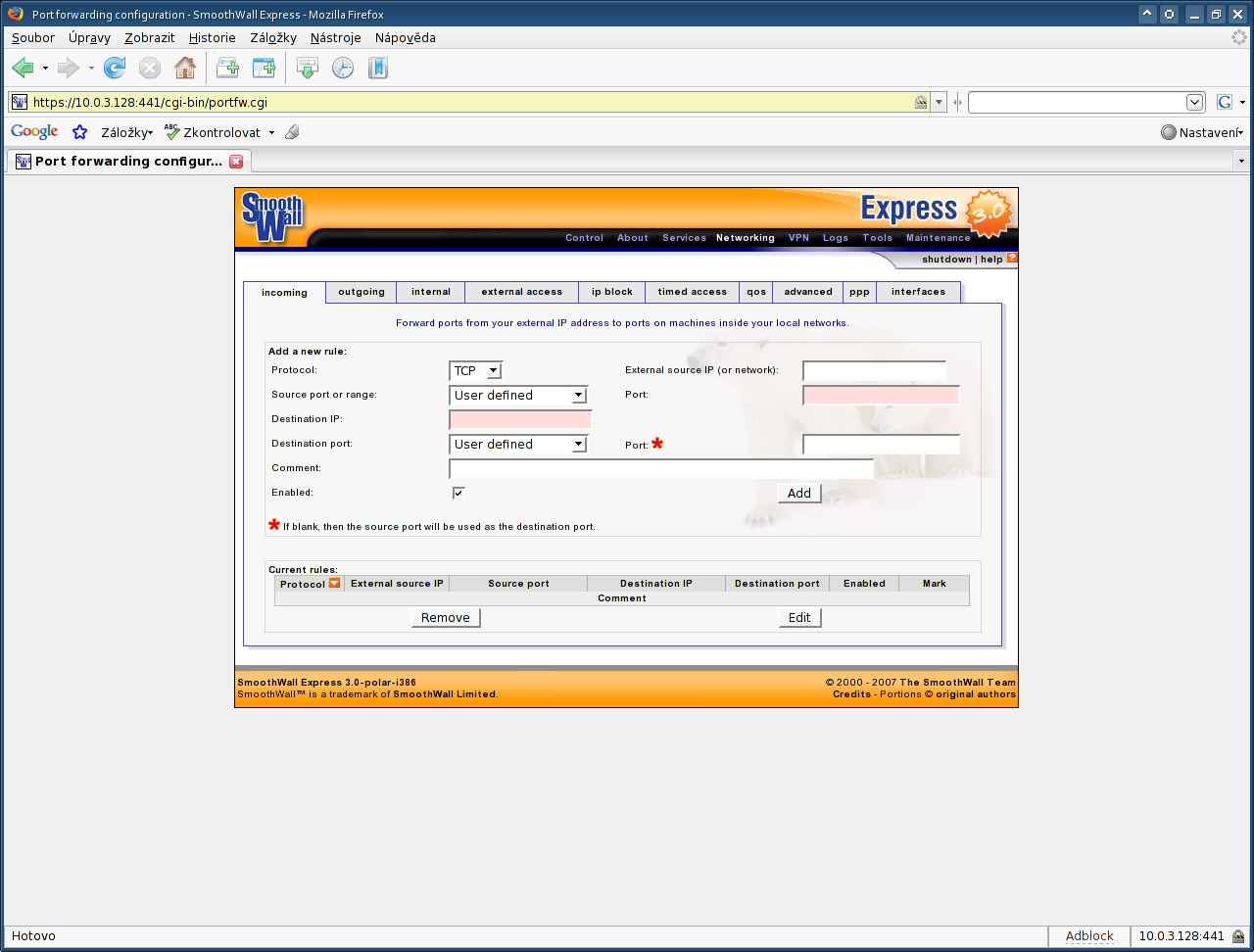The image size is (1254, 952).
Task: Click the Add button
Action: (x=799, y=493)
